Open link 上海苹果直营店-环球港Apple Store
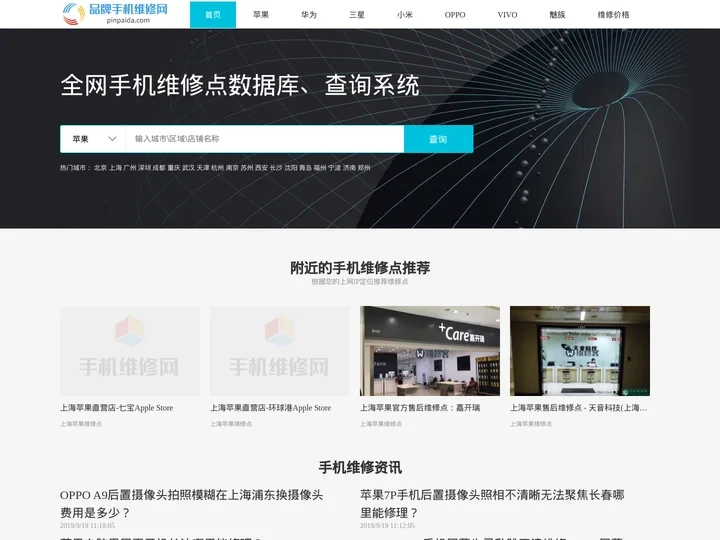This screenshot has height=540, width=720. click(x=270, y=408)
